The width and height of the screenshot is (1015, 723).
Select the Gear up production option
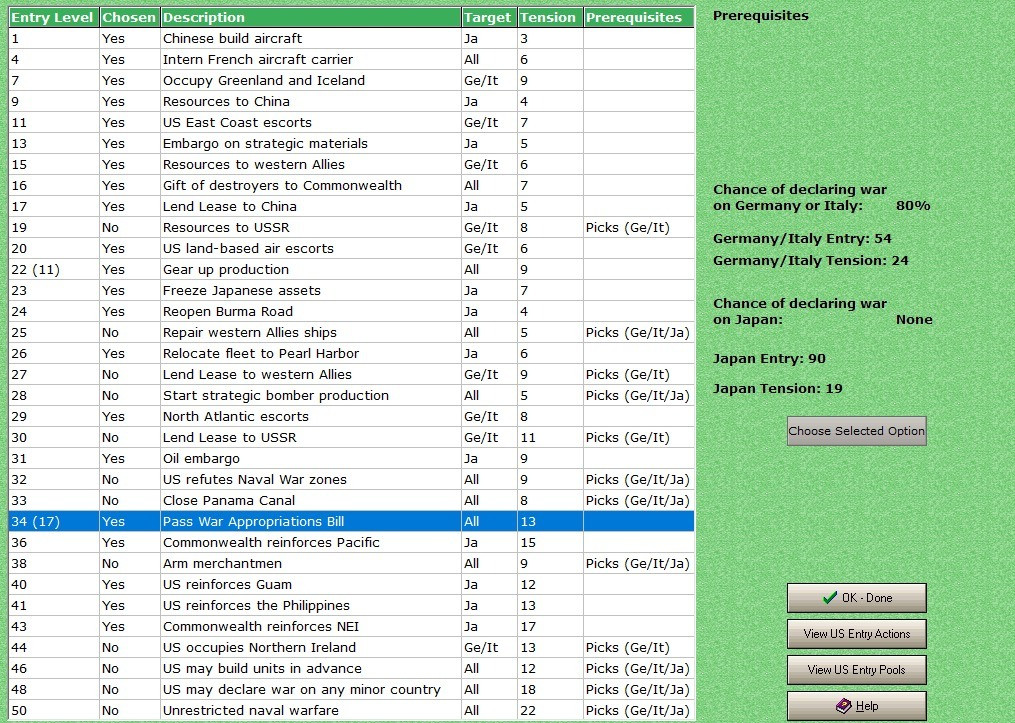pos(351,269)
